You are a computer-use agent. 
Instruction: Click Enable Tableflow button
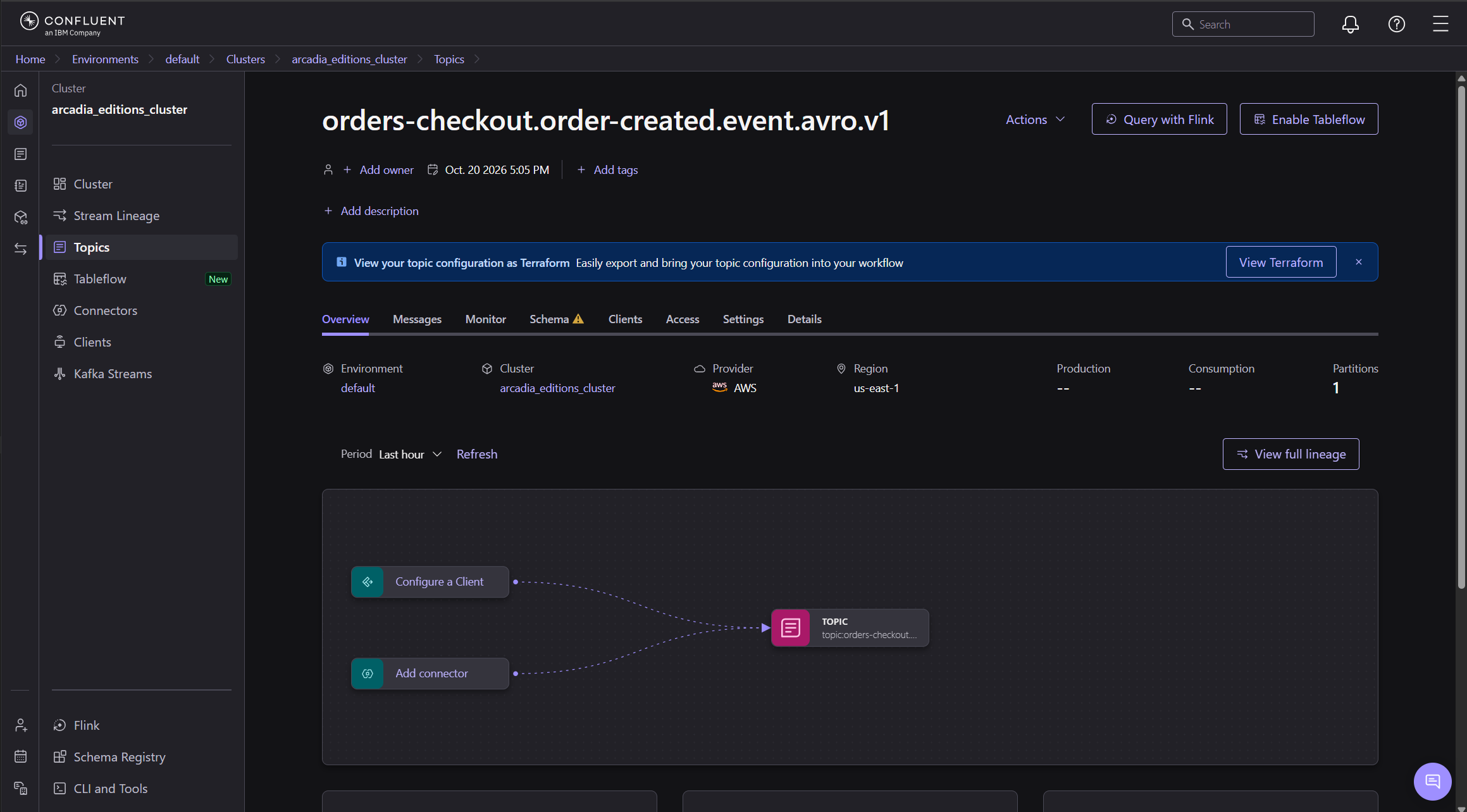(1308, 119)
